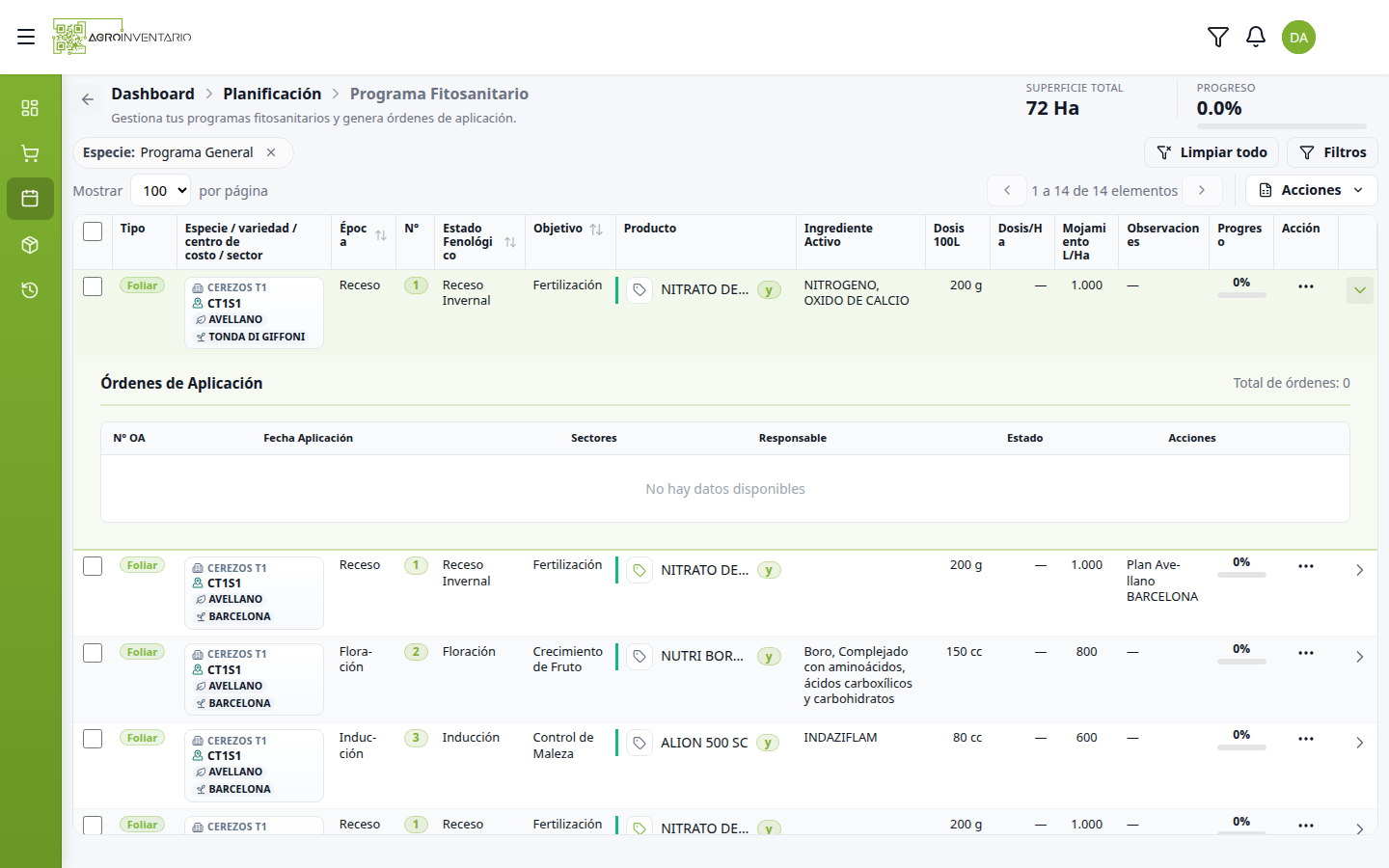
Task: Collapse the expanded TONDA DI GIFFONI row
Action: 1360,290
